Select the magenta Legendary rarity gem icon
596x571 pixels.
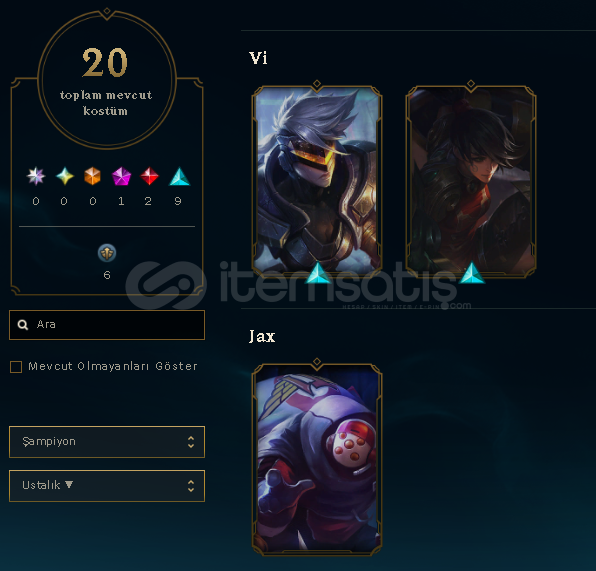pos(121,176)
